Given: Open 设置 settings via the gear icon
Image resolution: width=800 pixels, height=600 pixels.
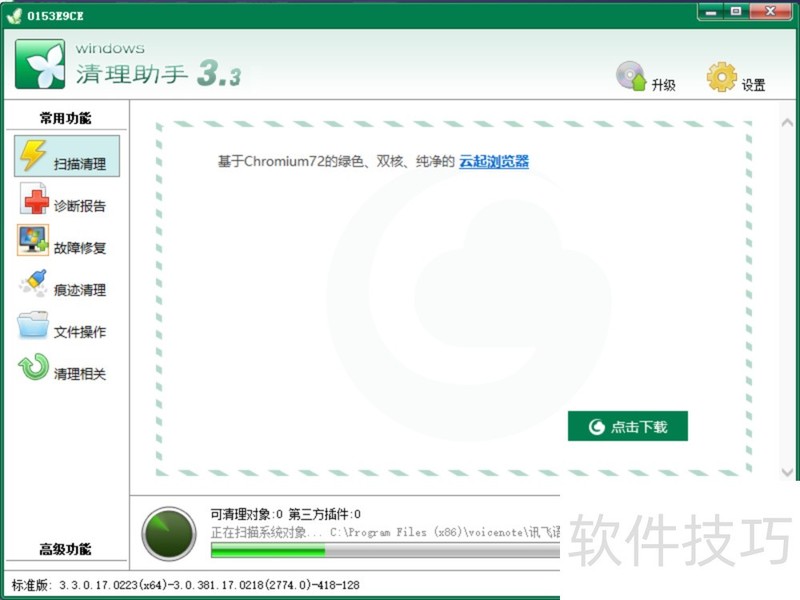Looking at the screenshot, I should pyautogui.click(x=720, y=78).
